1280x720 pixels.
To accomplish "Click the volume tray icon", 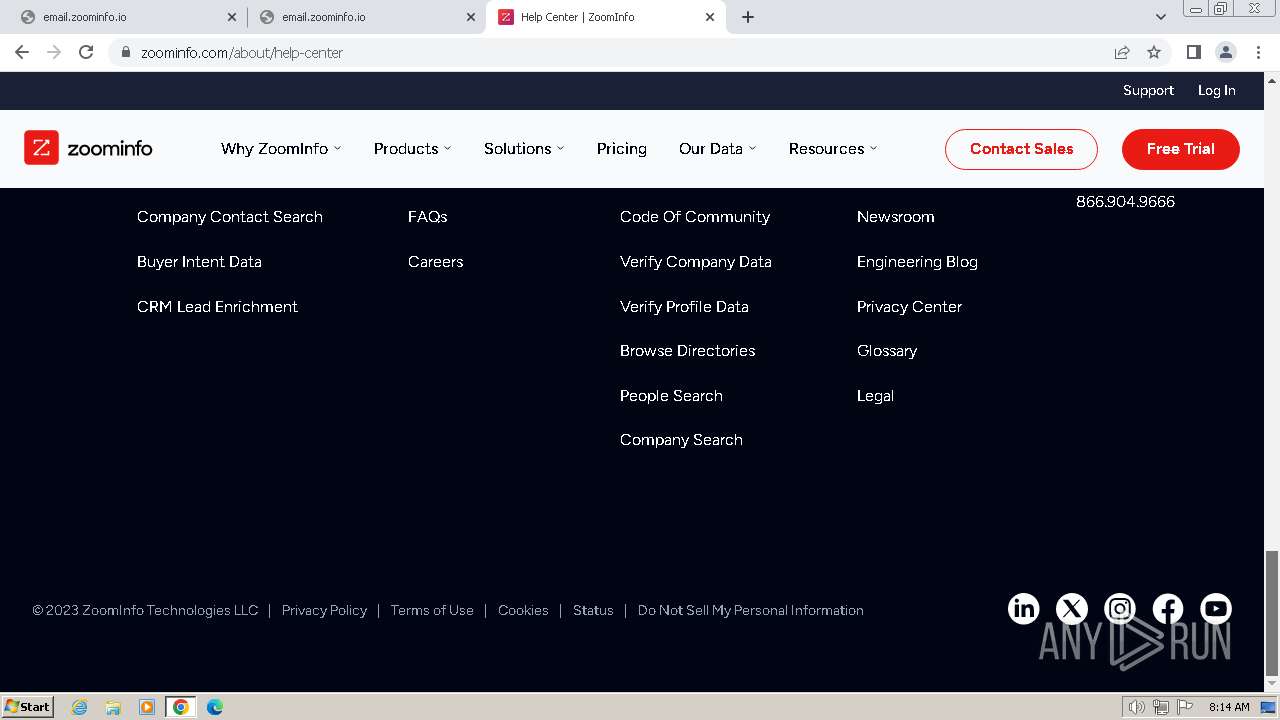I will click(1137, 707).
